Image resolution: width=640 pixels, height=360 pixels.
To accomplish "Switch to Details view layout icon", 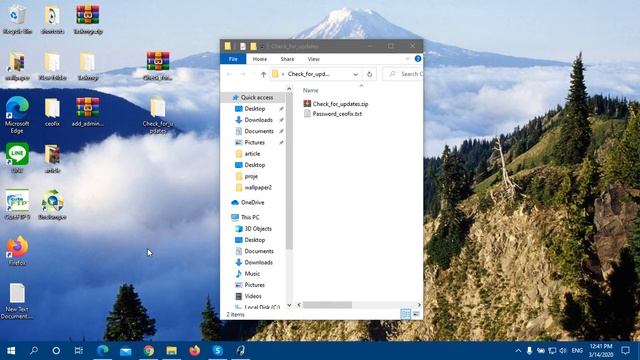I will pyautogui.click(x=405, y=313).
